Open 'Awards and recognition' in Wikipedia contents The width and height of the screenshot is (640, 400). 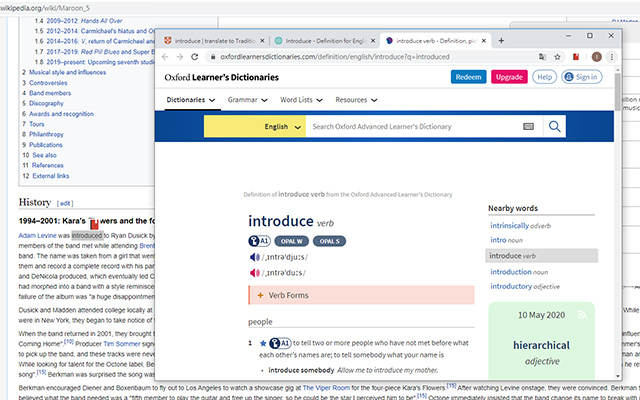coord(61,114)
